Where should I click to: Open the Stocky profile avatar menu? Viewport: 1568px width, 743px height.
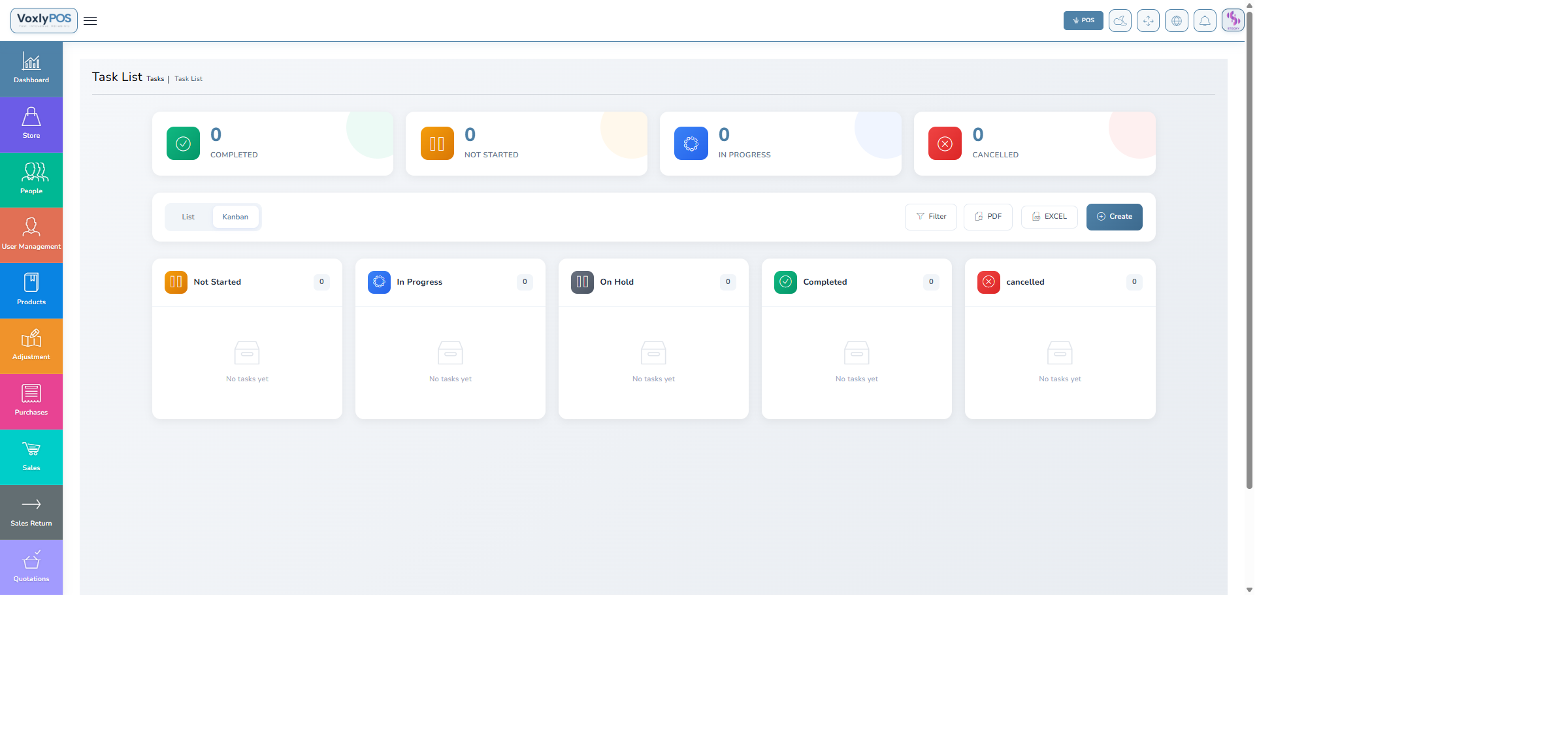coord(1233,20)
